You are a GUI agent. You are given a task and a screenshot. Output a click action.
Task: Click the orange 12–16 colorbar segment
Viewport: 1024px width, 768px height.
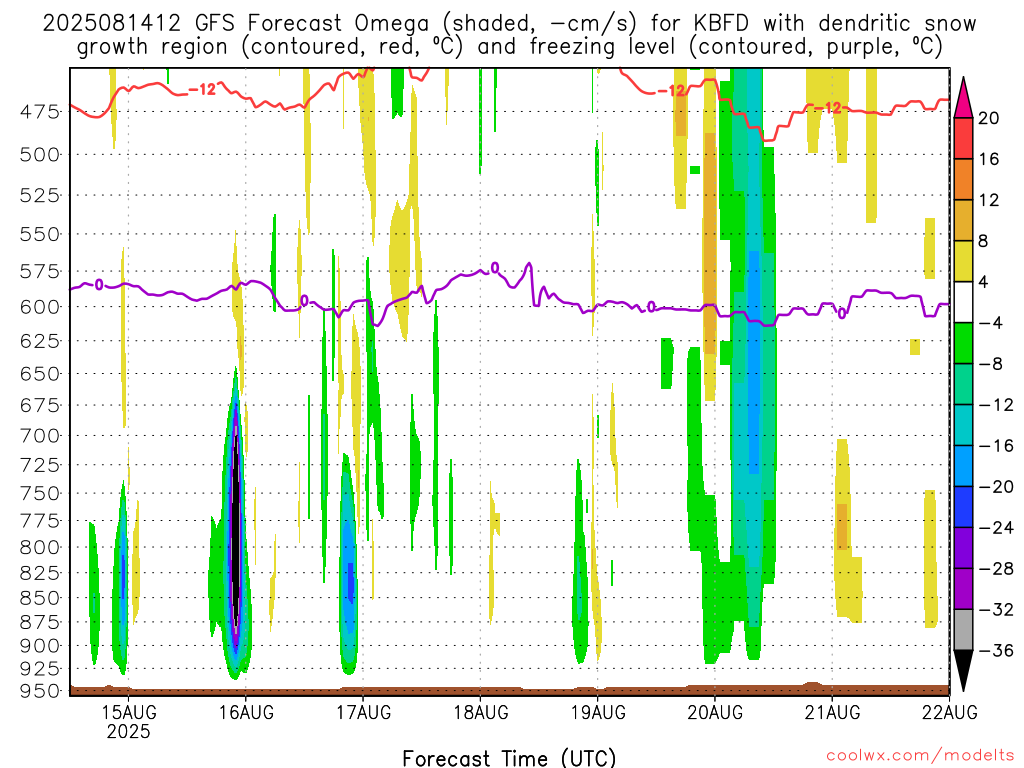click(x=963, y=179)
